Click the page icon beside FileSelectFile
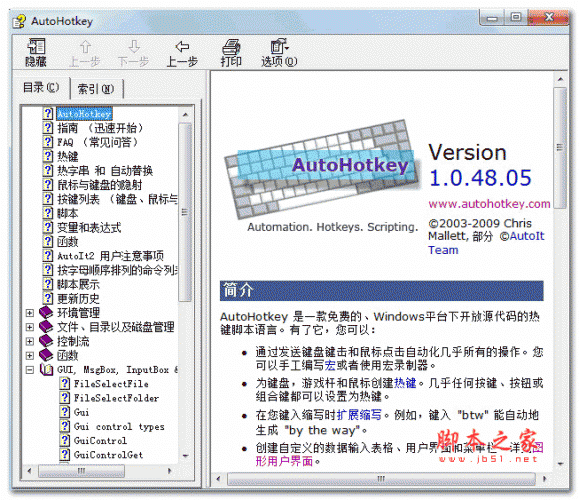This screenshot has height=500, width=579. 65,383
